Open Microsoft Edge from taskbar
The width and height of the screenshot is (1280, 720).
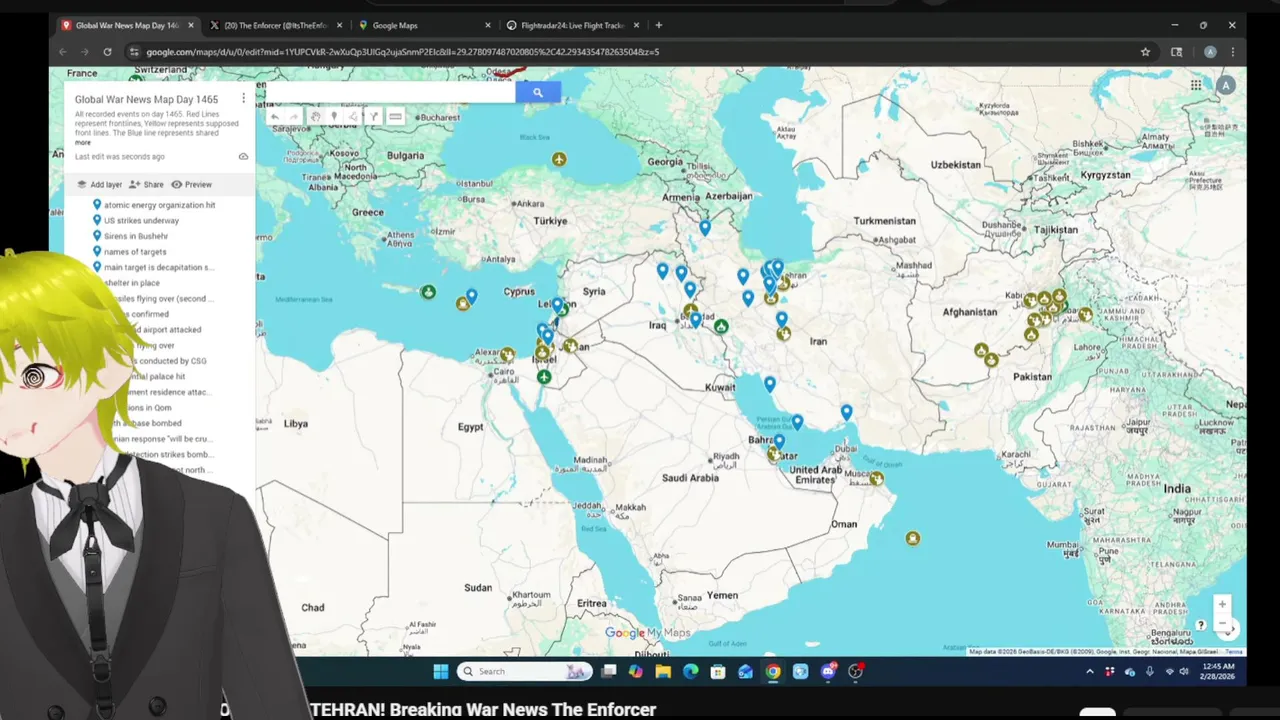(690, 671)
